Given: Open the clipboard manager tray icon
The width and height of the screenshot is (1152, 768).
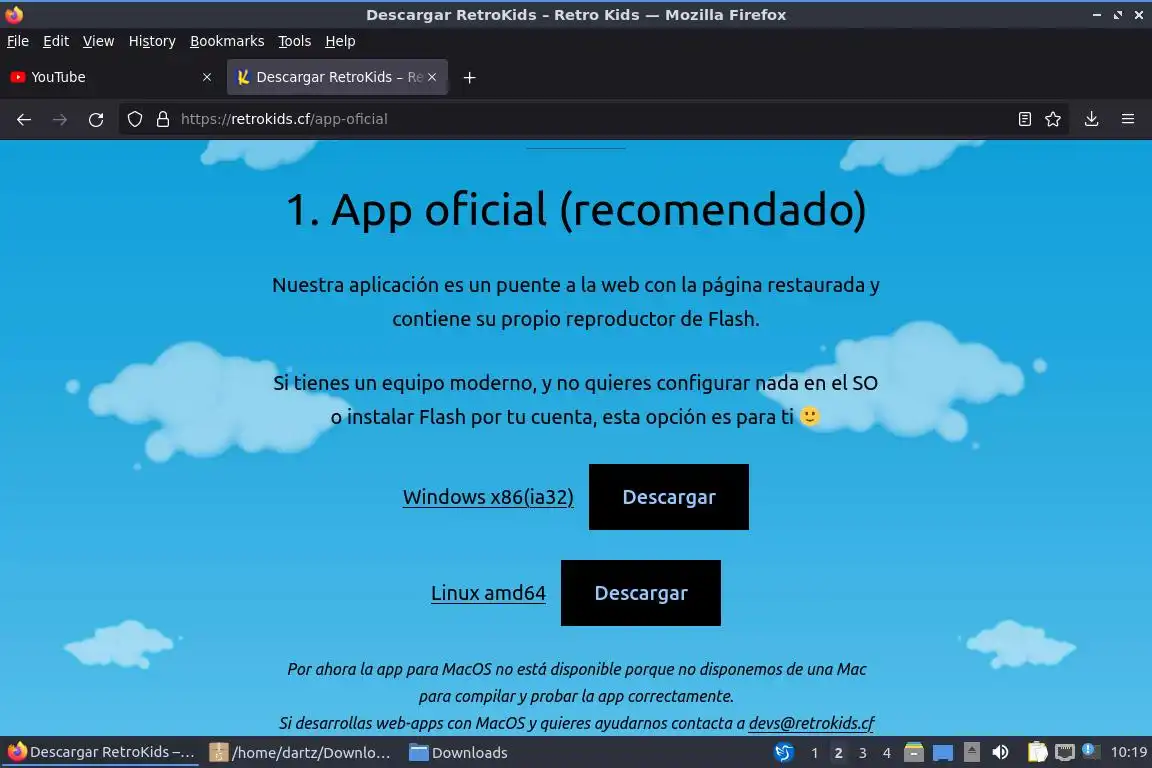Looking at the screenshot, I should point(1037,753).
